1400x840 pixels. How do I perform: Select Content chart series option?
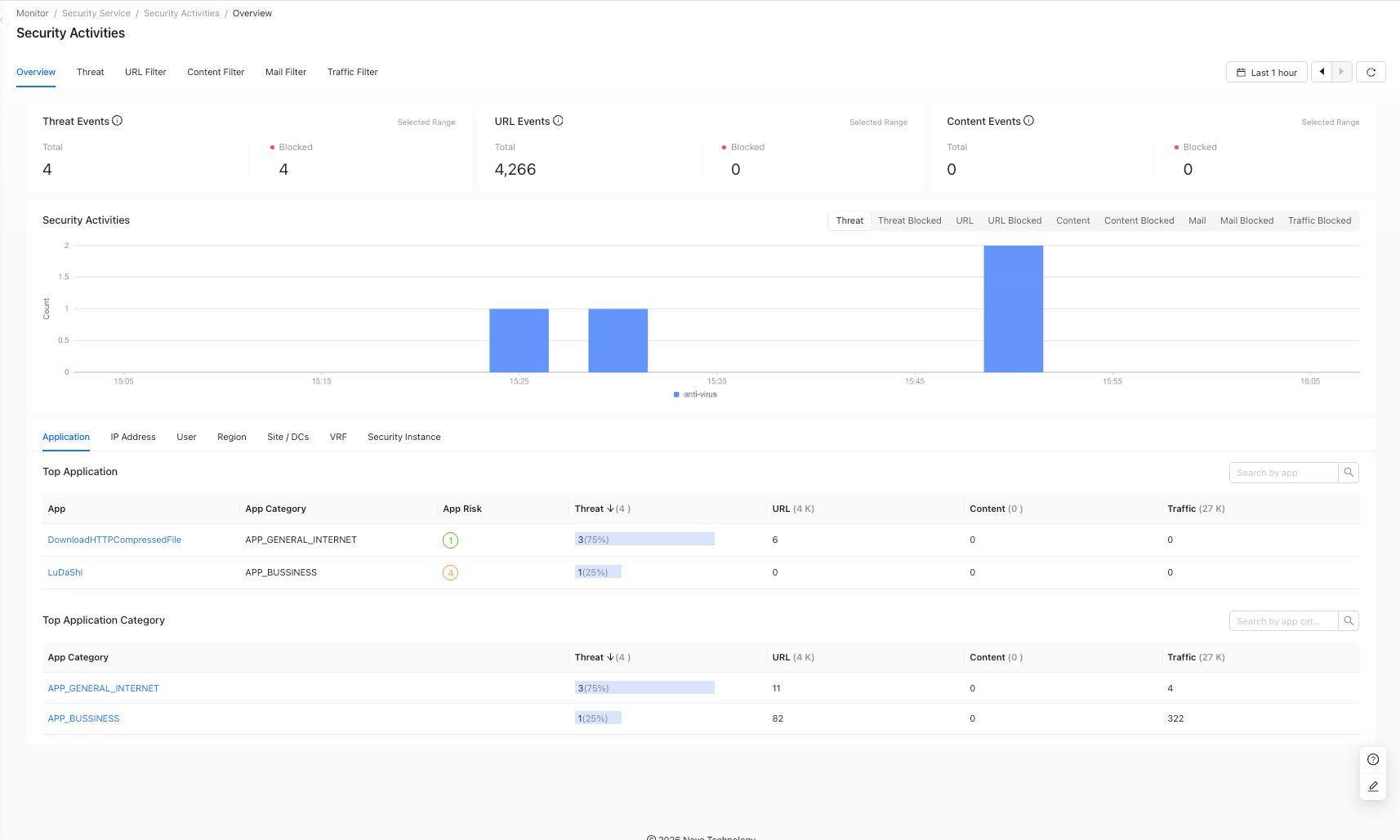point(1072,220)
